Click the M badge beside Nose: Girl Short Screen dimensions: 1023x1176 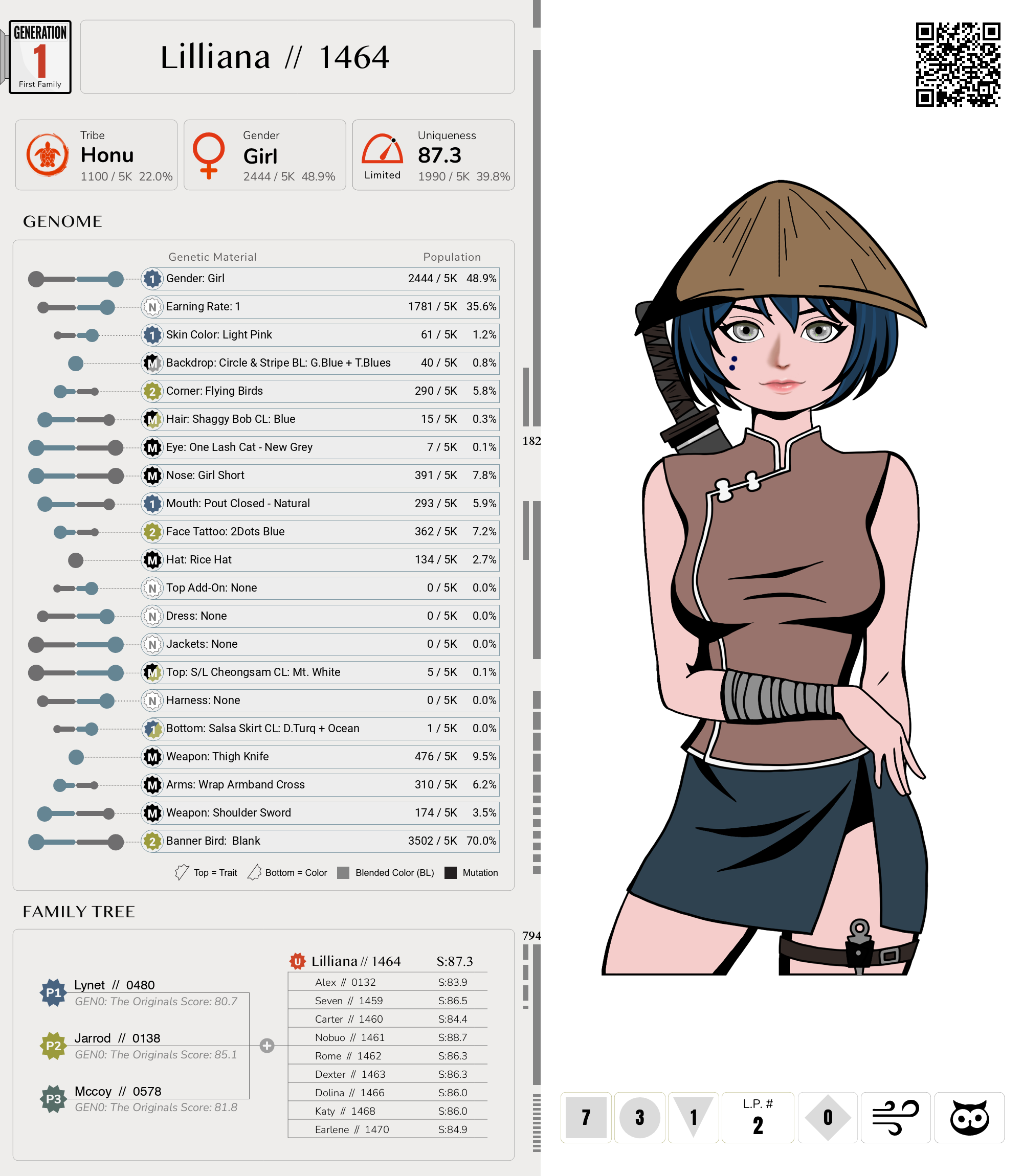tap(152, 476)
